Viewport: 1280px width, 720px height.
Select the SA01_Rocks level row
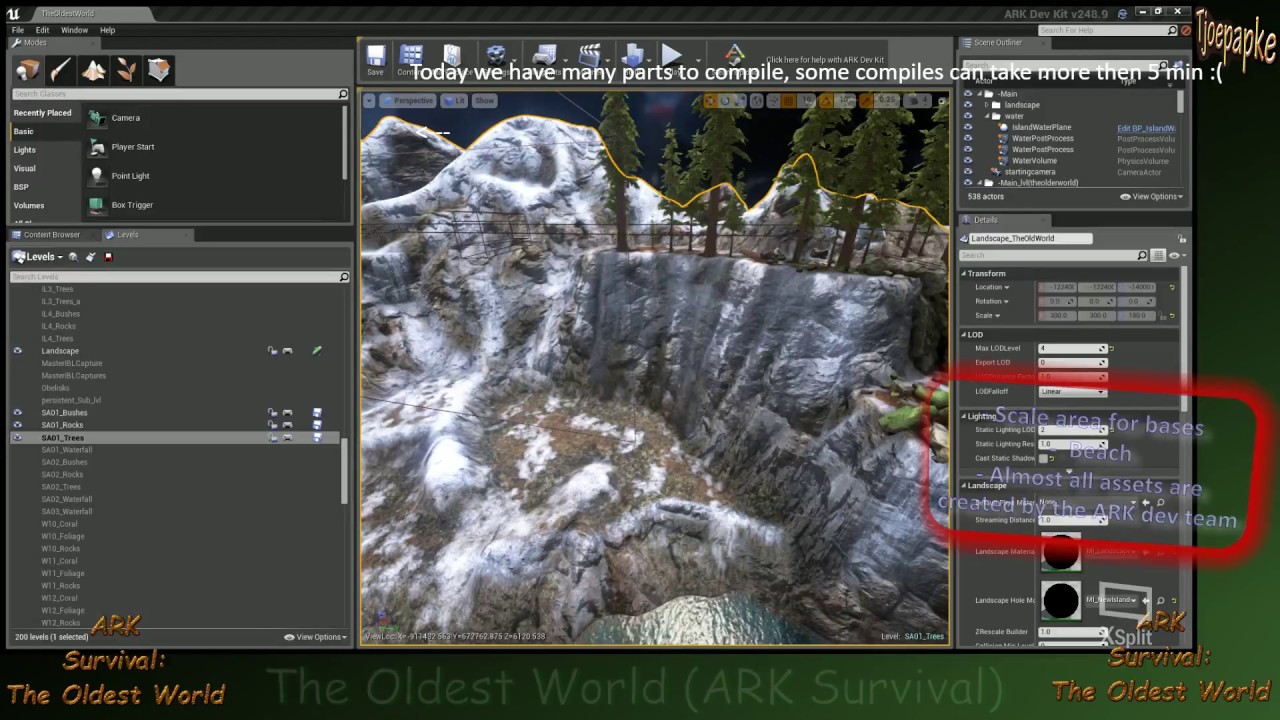pos(175,425)
